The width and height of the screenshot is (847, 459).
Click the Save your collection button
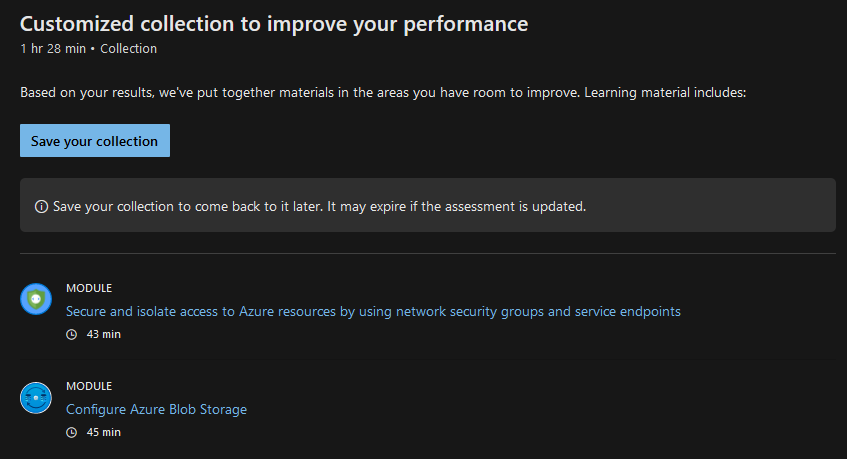coord(95,141)
